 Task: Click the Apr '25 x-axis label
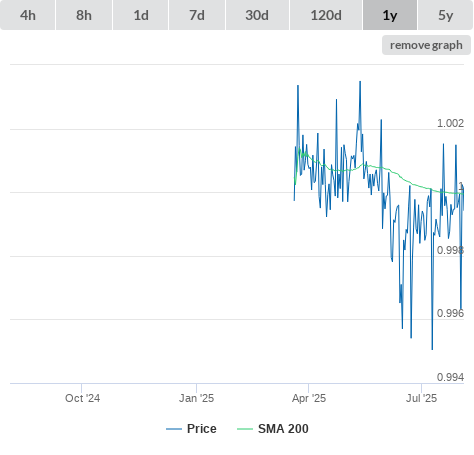(x=309, y=398)
